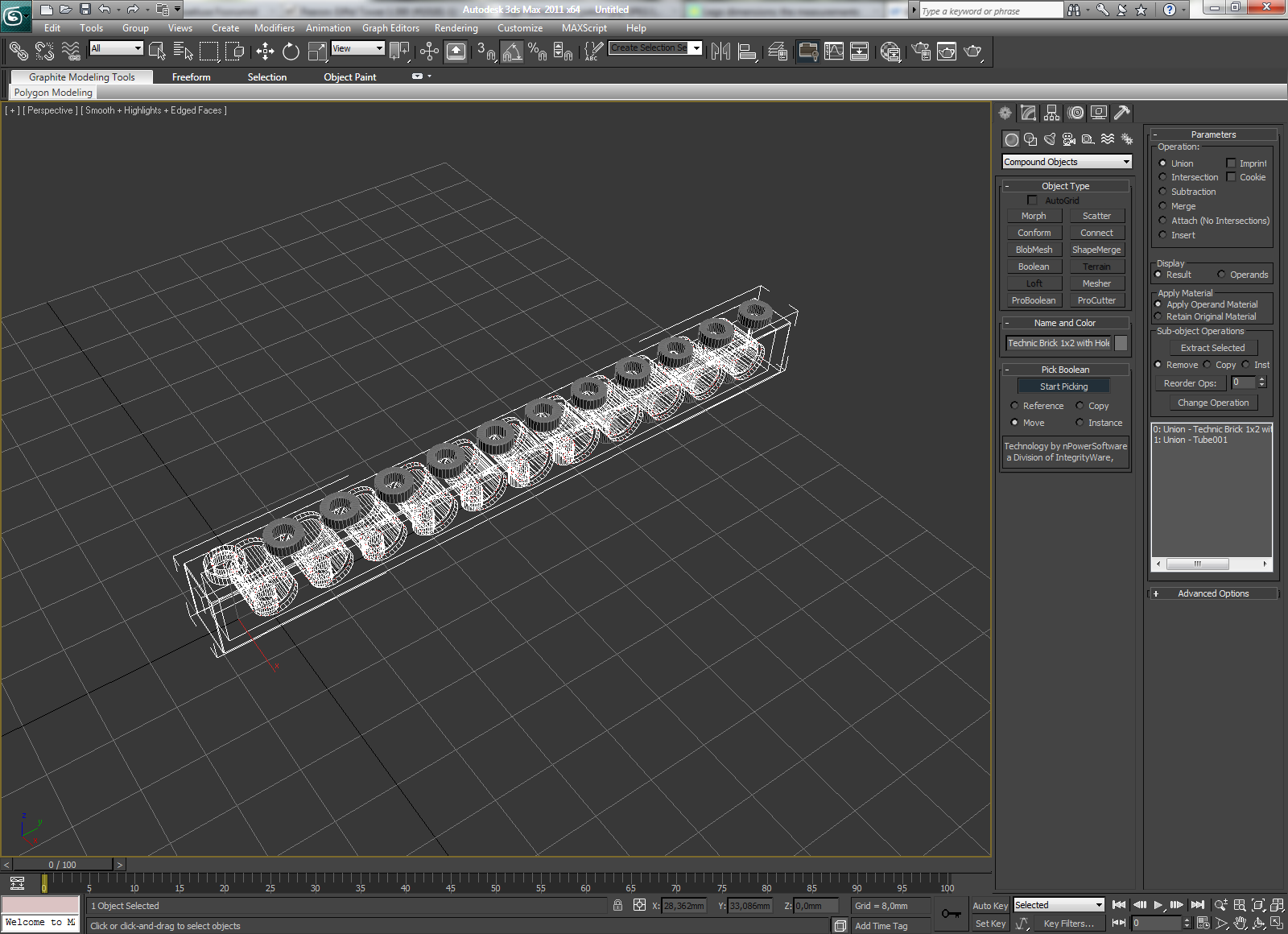The height and width of the screenshot is (934, 1288).
Task: Open the Material Editor
Action: click(890, 52)
